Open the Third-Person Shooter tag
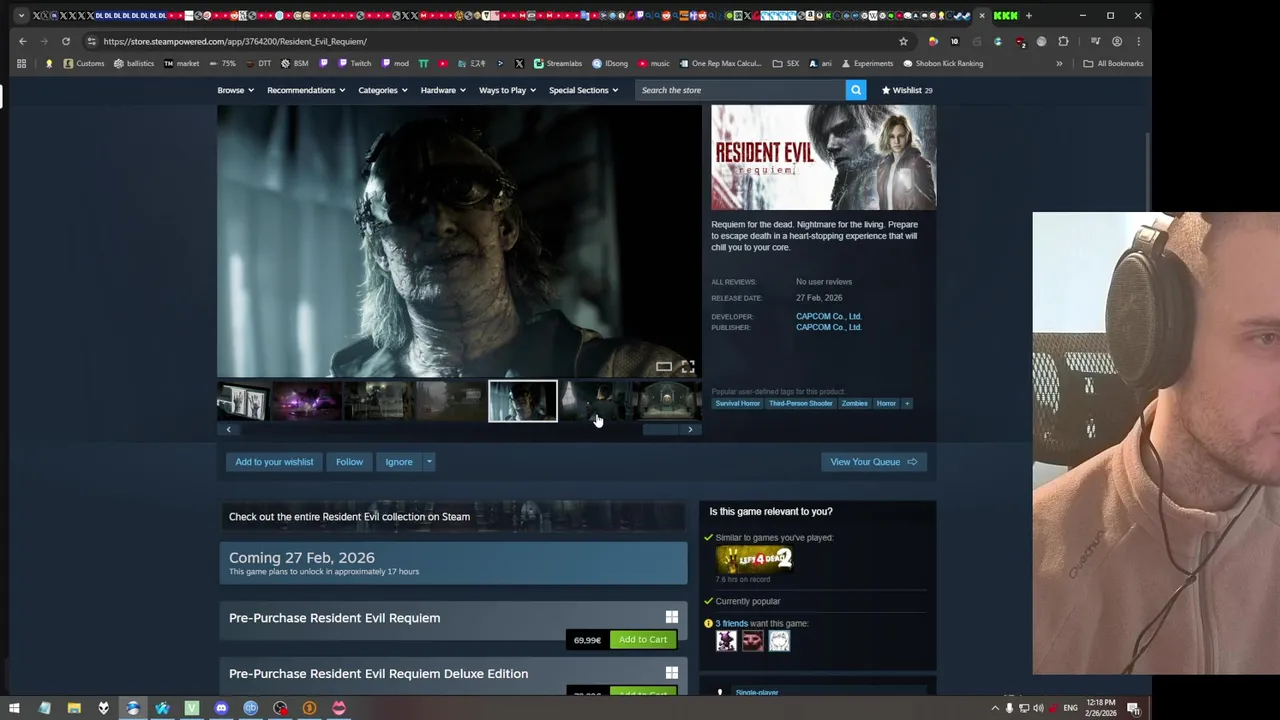Viewport: 1280px width, 720px height. [x=800, y=403]
